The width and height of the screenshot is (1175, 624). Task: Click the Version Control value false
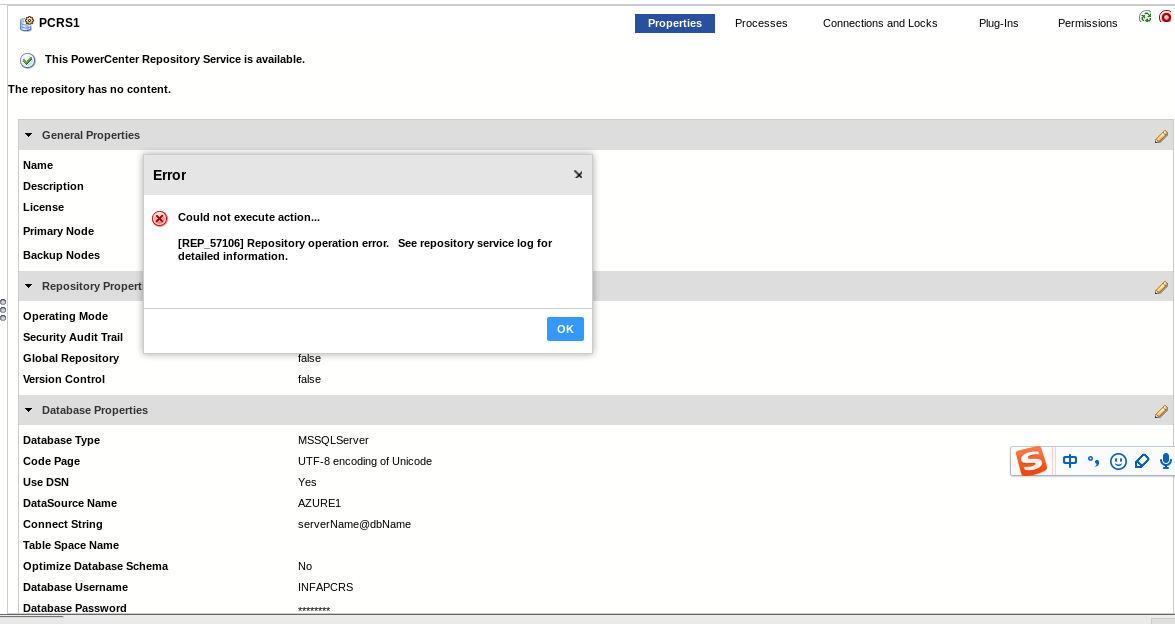pos(309,379)
